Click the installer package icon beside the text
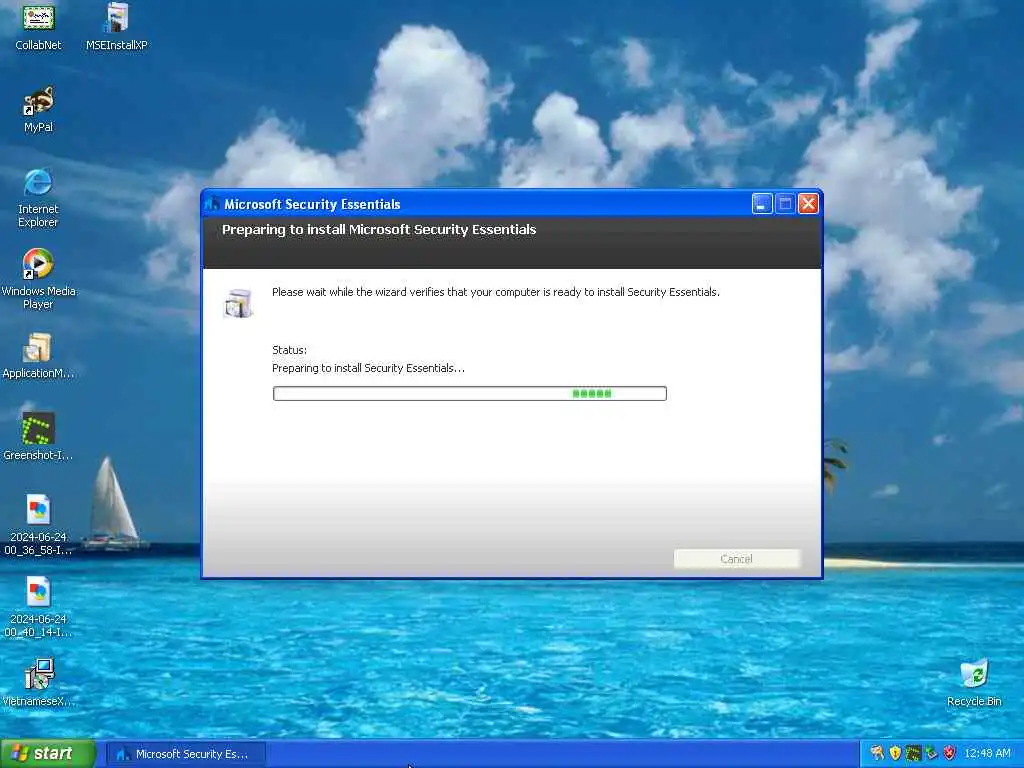 pyautogui.click(x=238, y=302)
